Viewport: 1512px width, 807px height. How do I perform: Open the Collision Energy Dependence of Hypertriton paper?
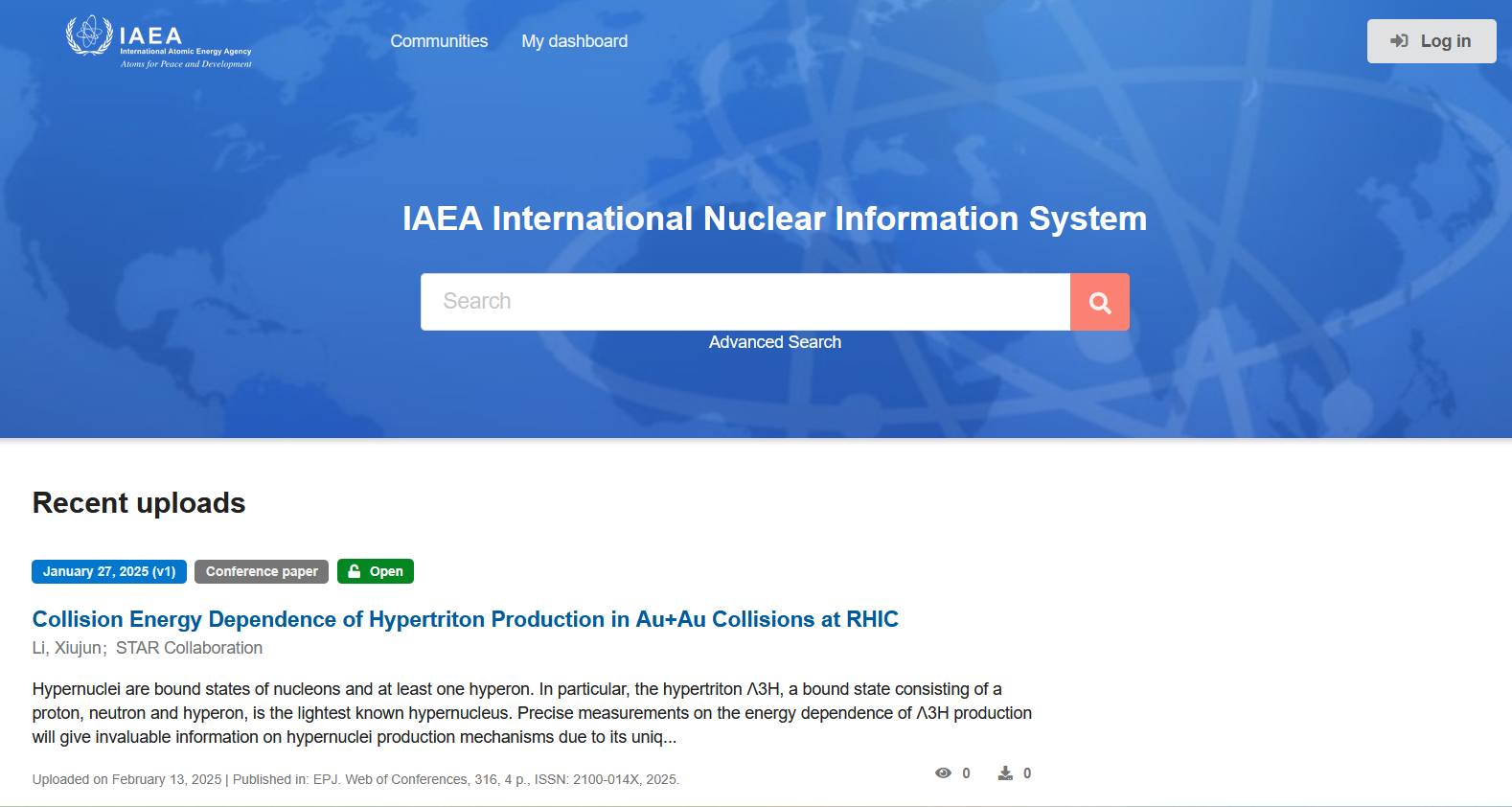(x=466, y=619)
